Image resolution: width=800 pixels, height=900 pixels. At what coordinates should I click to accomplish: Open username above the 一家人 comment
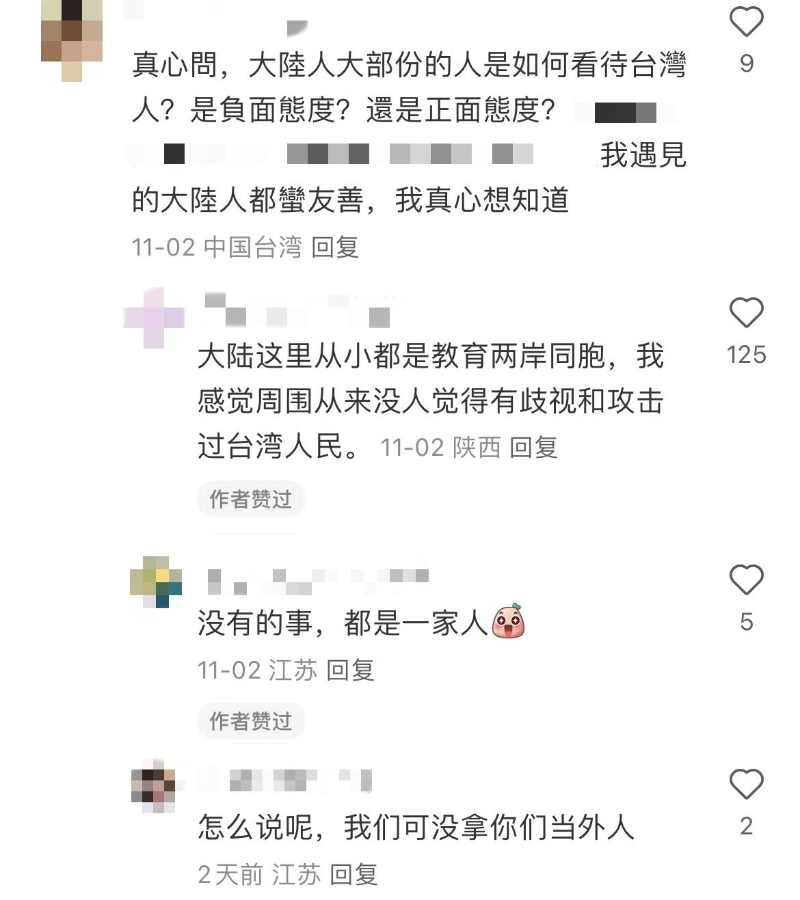317,581
